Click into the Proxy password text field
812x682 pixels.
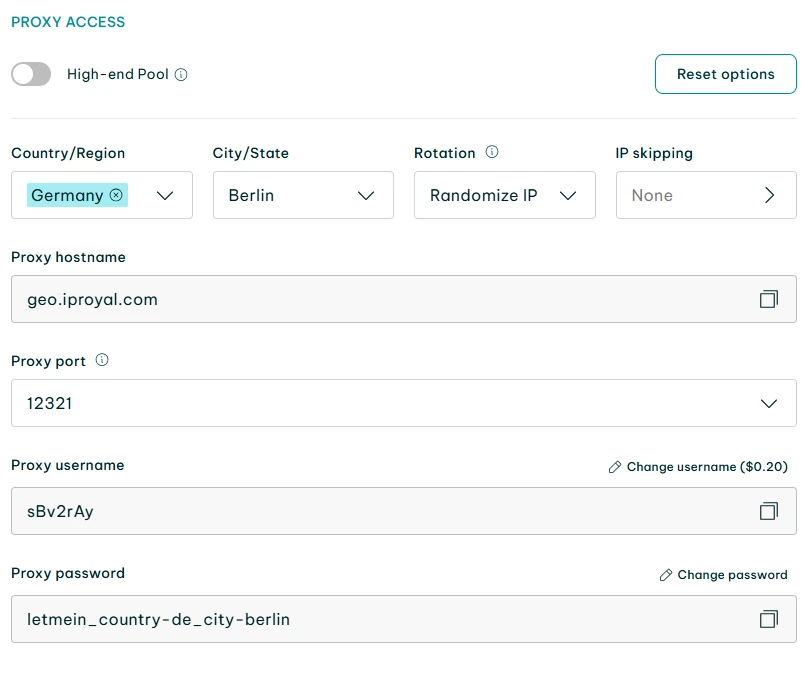point(380,619)
